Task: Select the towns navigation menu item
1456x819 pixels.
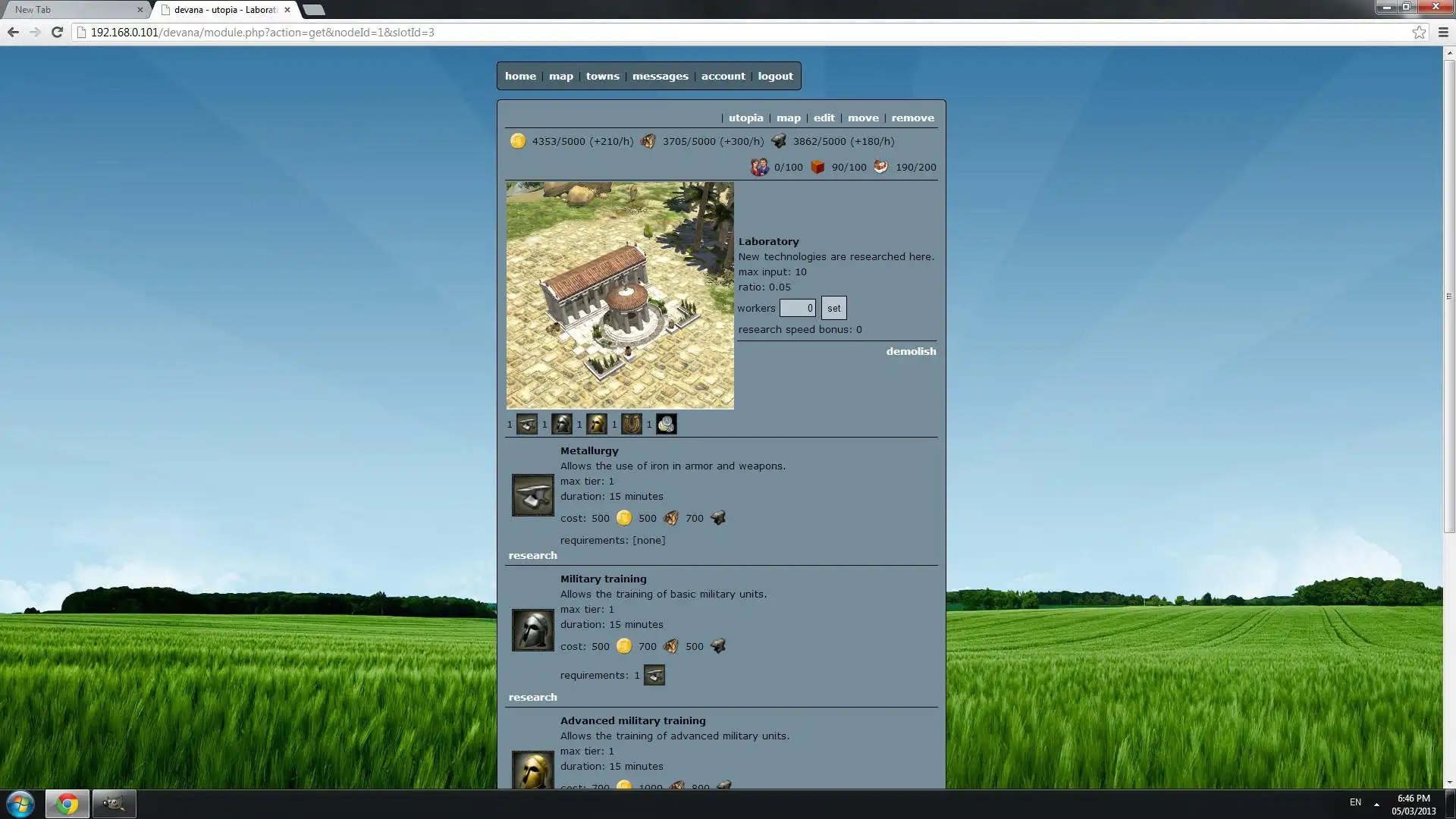Action: click(x=603, y=75)
